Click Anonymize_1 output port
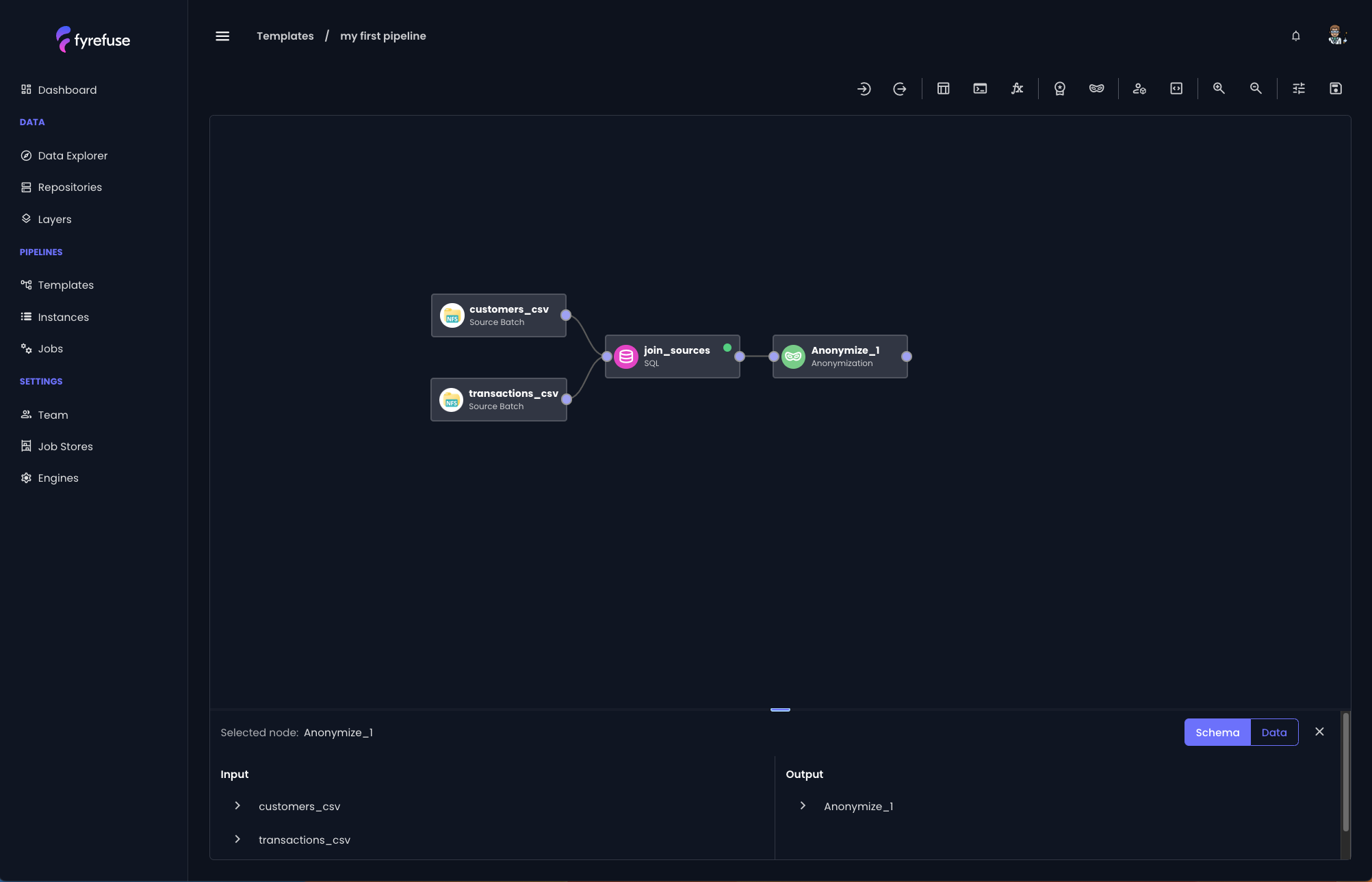Viewport: 1372px width, 882px height. [907, 356]
